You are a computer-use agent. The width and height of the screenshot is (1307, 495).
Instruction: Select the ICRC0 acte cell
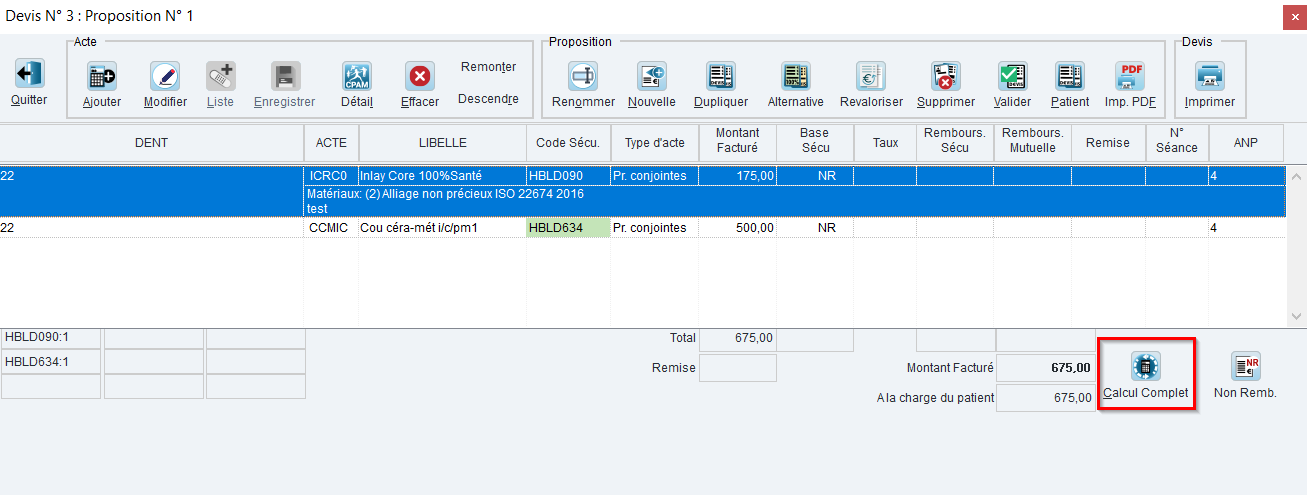(x=331, y=175)
